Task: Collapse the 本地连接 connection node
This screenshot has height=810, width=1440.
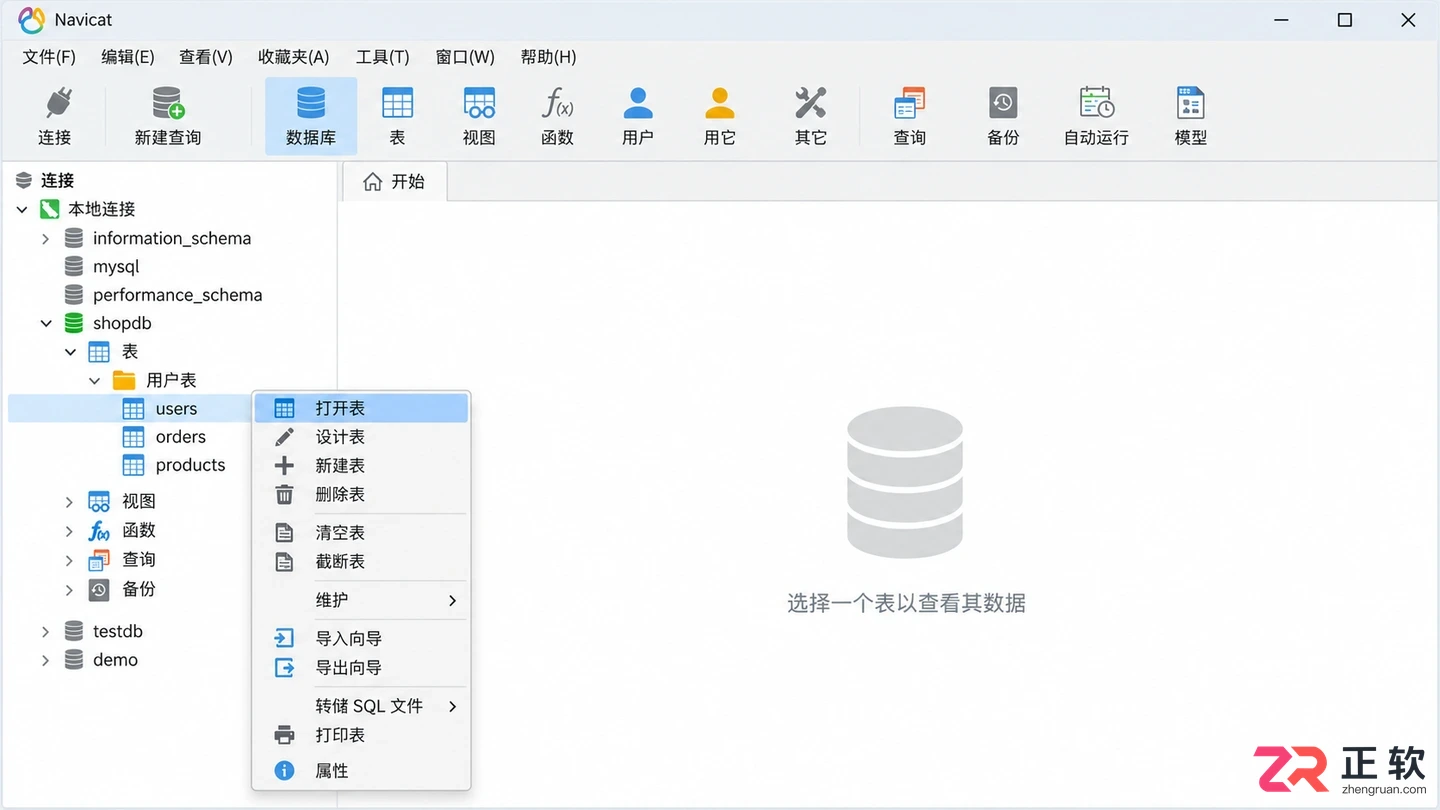Action: click(22, 209)
